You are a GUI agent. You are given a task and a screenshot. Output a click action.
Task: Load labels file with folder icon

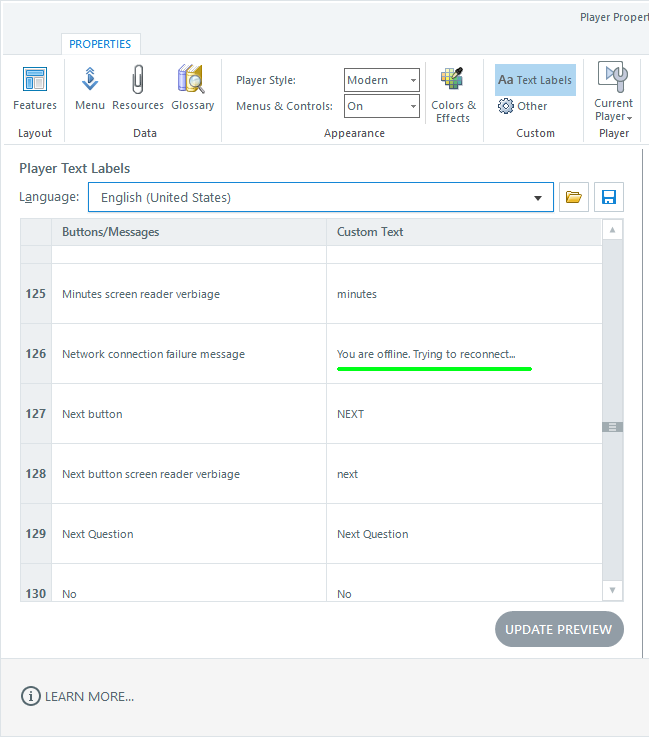[573, 197]
